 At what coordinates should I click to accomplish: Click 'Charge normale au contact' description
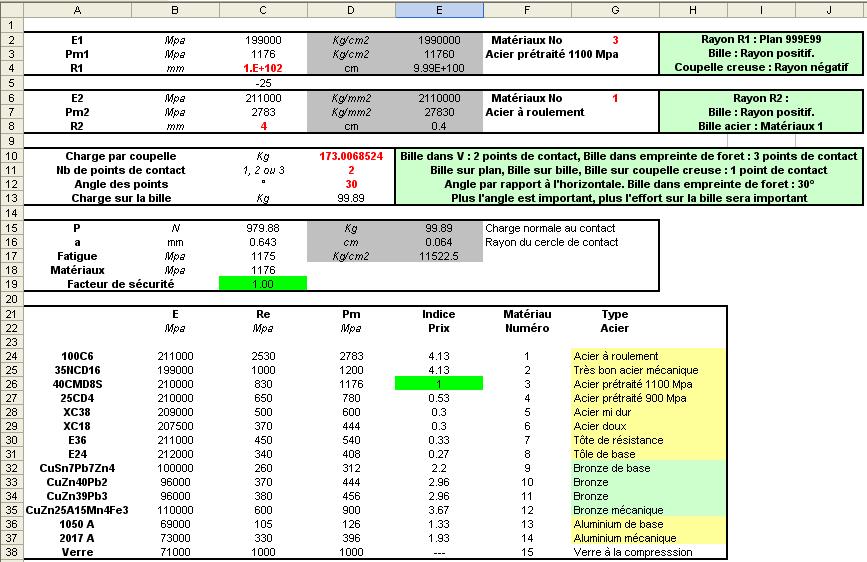point(550,228)
